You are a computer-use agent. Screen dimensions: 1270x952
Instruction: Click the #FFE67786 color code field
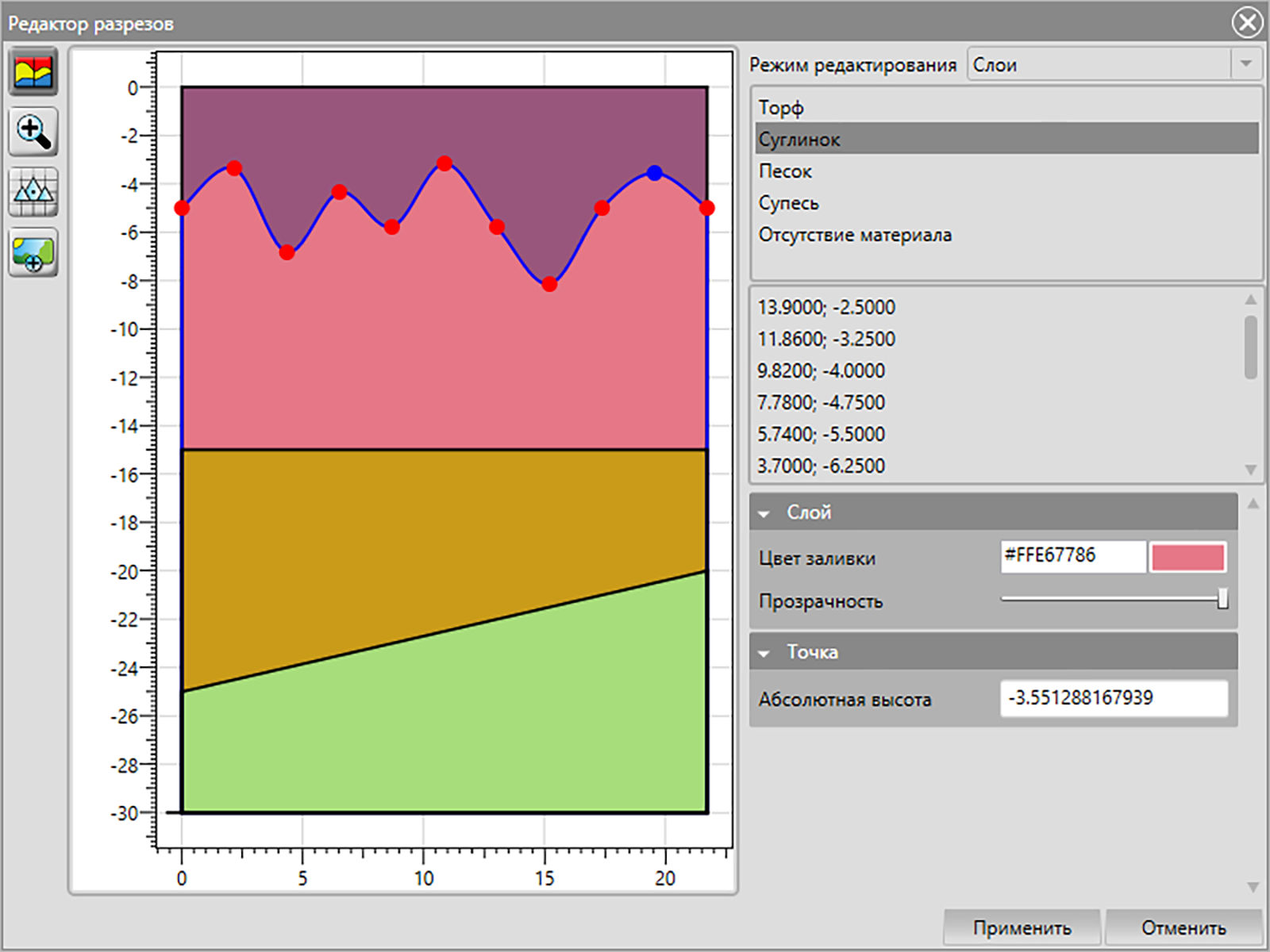(1072, 556)
